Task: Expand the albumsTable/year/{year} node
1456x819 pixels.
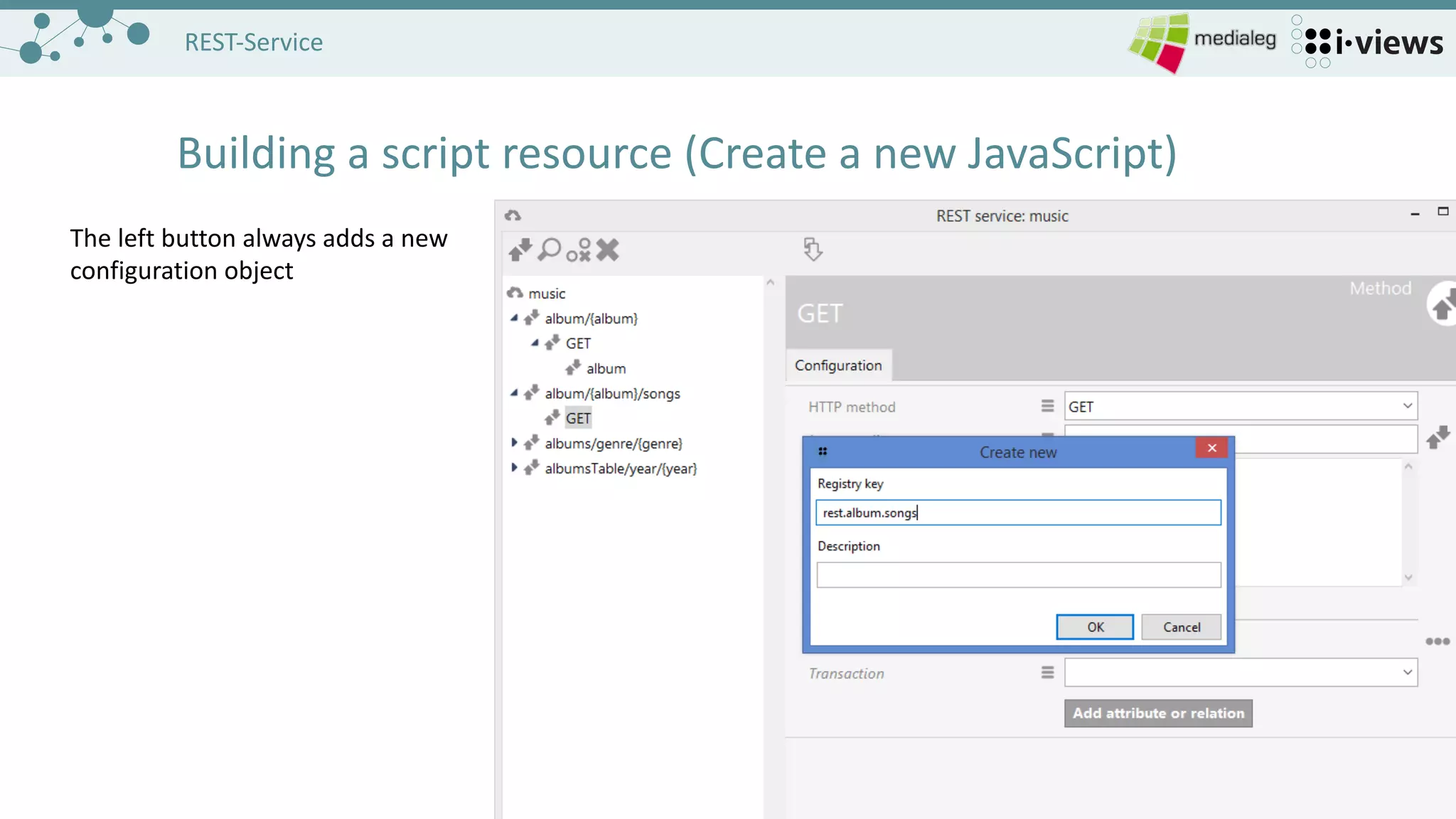Action: coord(514,467)
